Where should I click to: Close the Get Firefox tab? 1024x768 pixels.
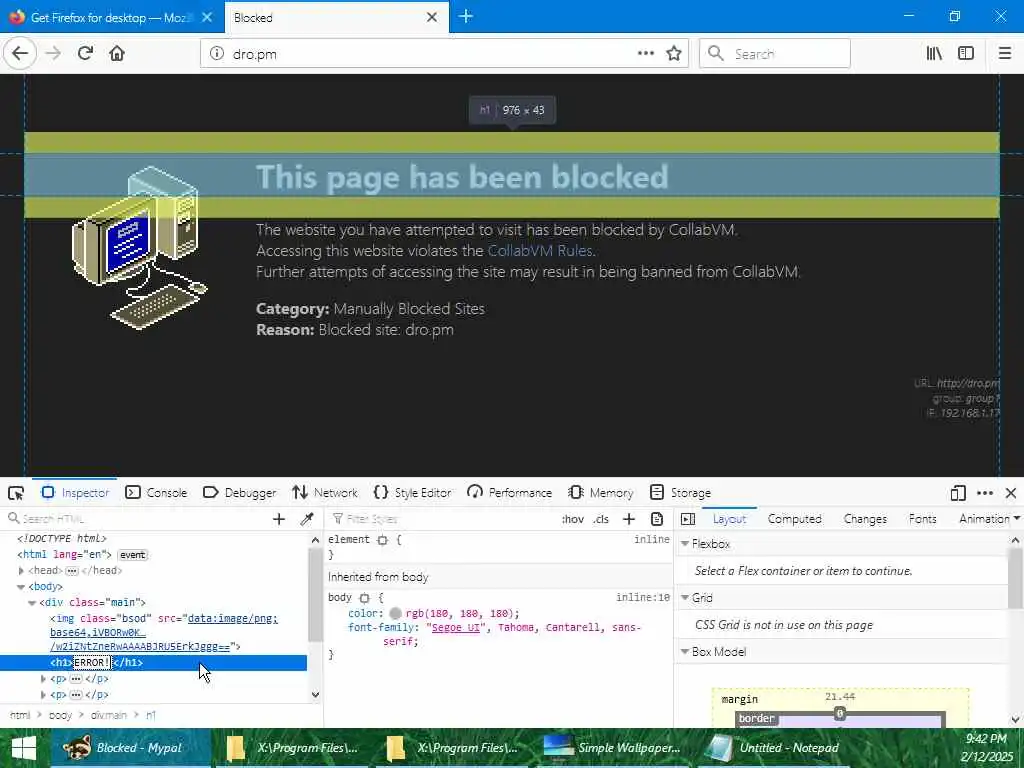(x=207, y=18)
